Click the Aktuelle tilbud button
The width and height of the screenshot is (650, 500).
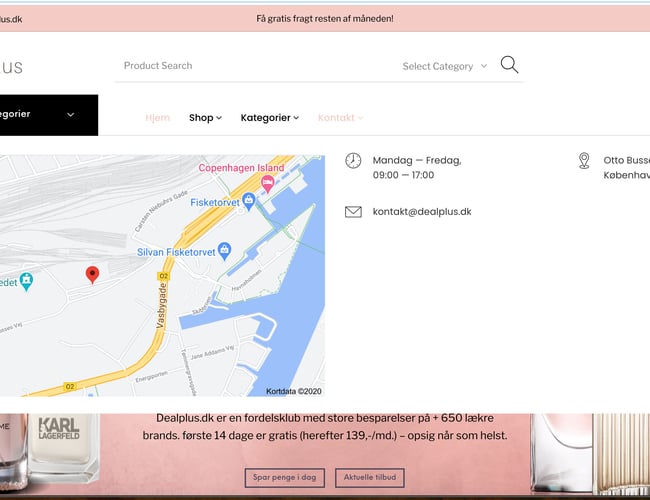[x=370, y=478]
